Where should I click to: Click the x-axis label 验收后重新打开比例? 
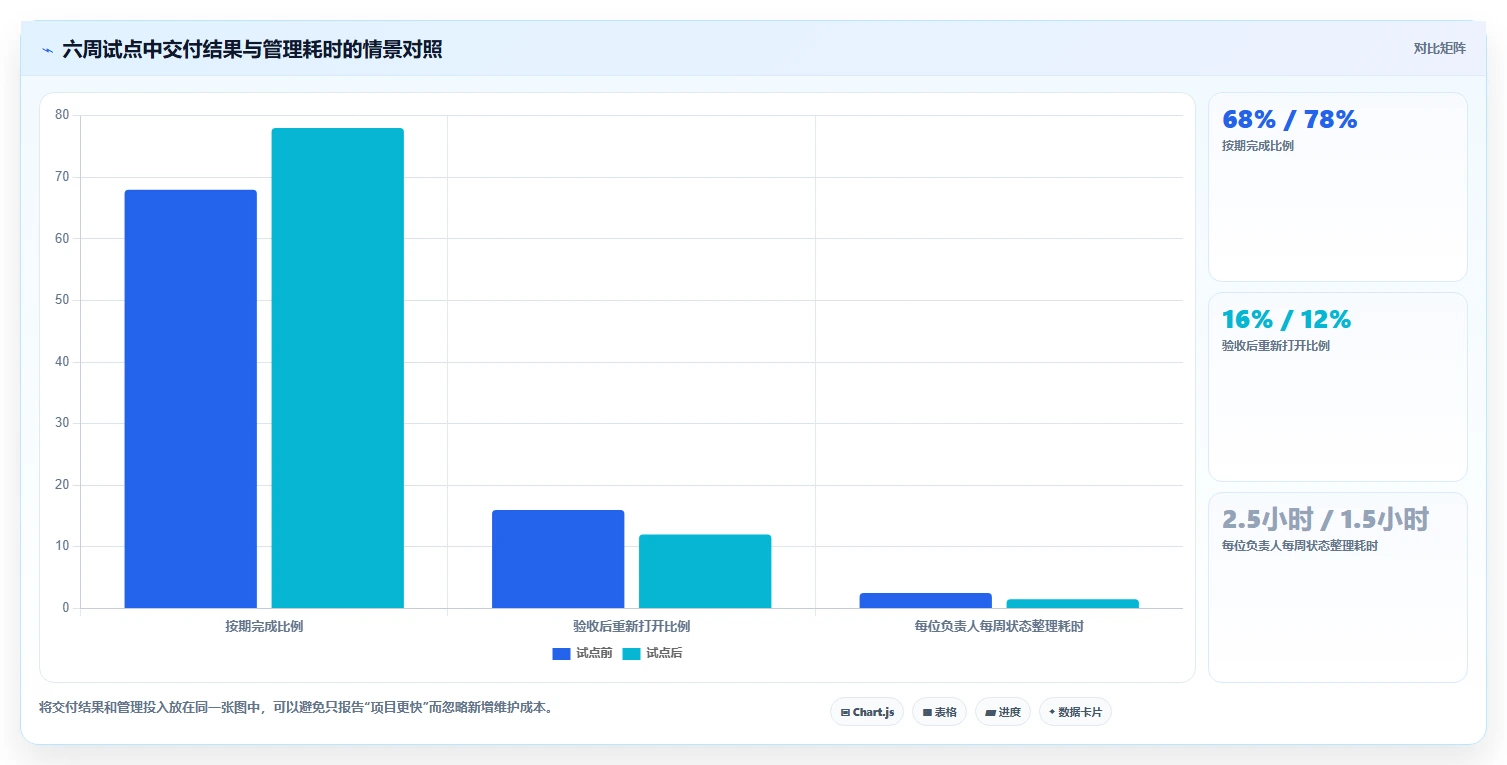631,627
